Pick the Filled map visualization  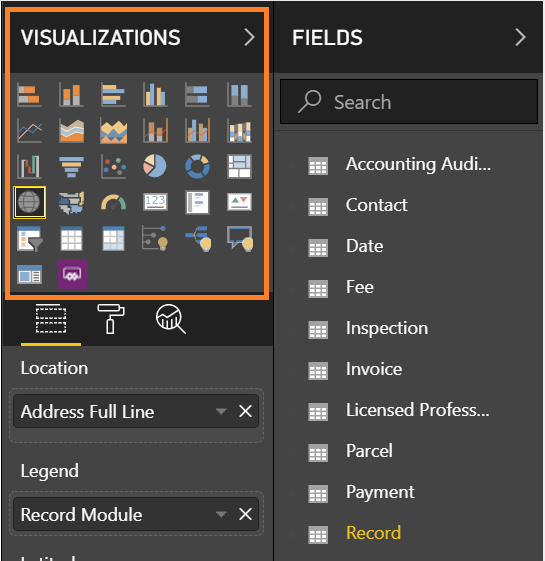(72, 203)
